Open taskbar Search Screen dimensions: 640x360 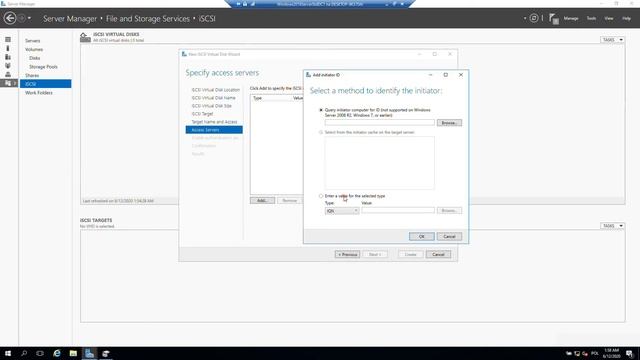(x=24, y=353)
